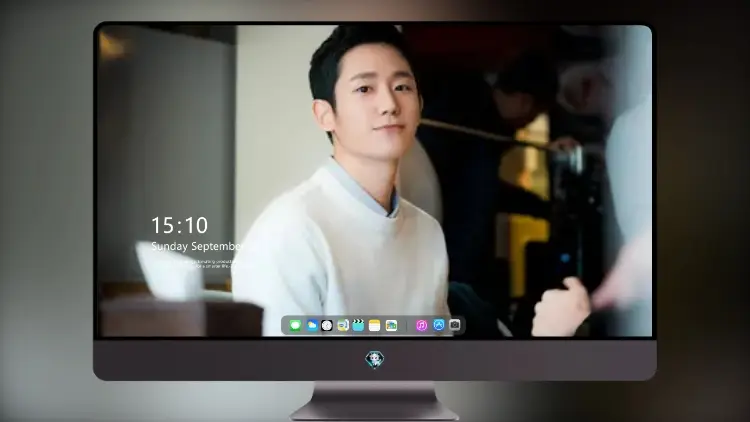Open the blue-and-yellow dock icon beside Clock
750x422 pixels.
click(x=342, y=325)
